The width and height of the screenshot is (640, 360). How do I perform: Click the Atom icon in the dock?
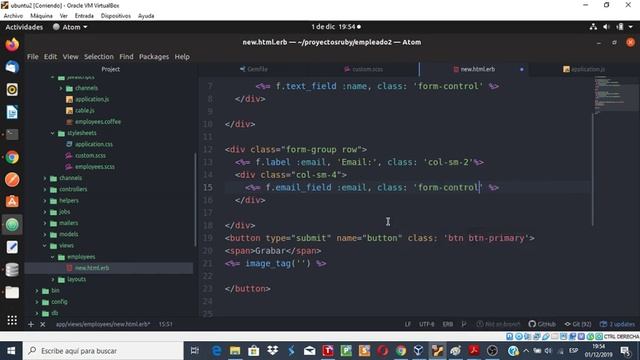pyautogui.click(x=12, y=224)
